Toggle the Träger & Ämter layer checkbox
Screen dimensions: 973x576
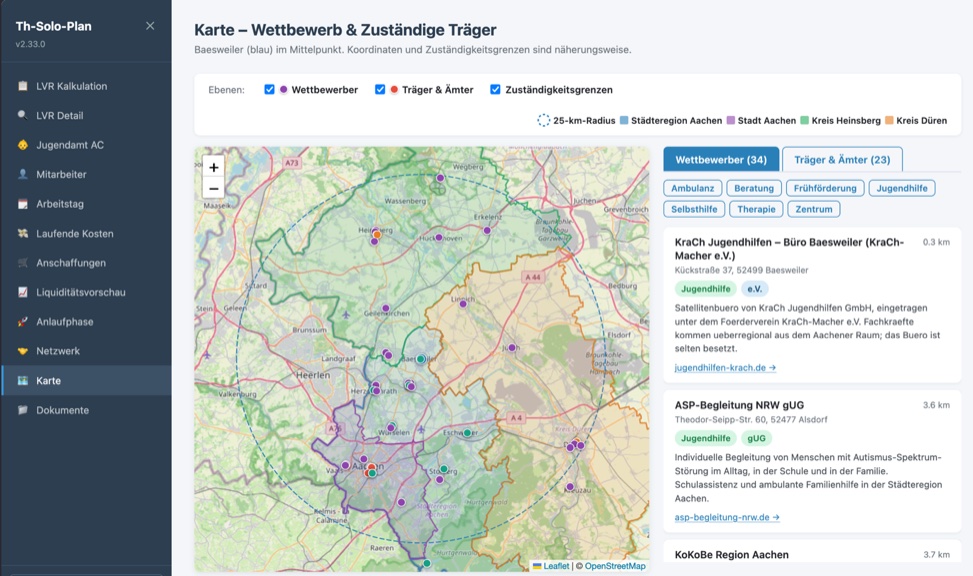(380, 89)
